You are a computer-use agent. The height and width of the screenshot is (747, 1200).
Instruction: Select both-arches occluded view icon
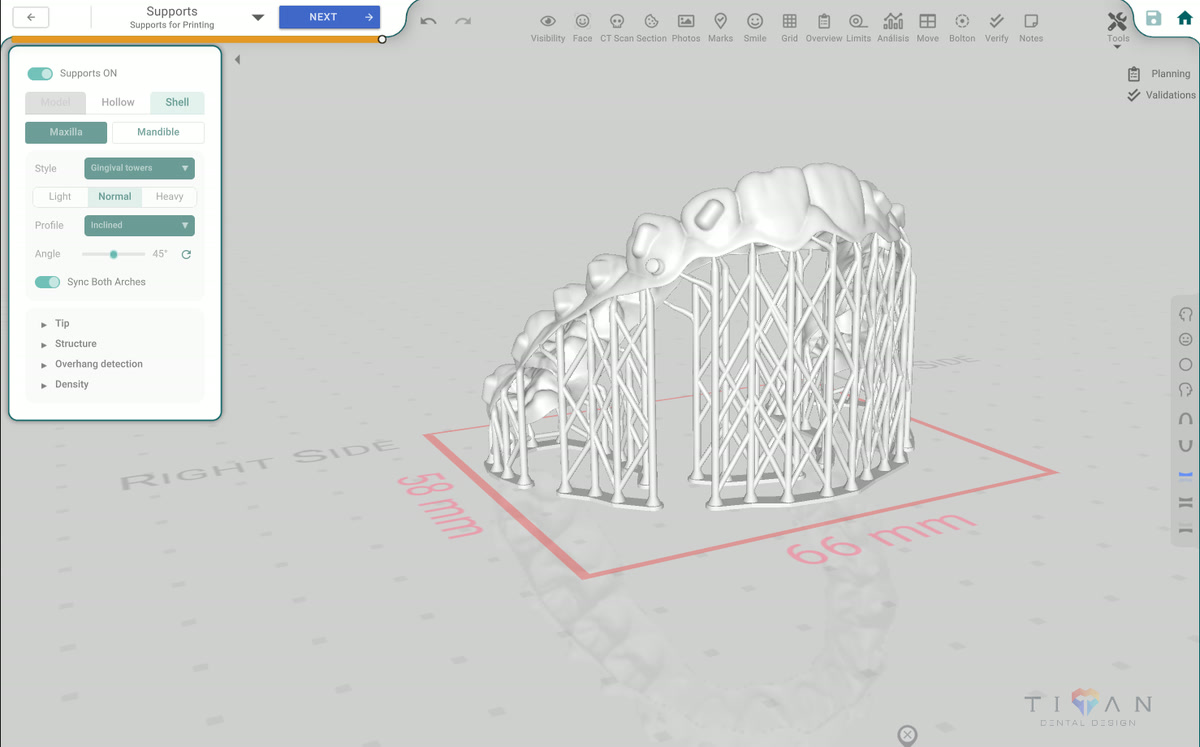[1186, 502]
